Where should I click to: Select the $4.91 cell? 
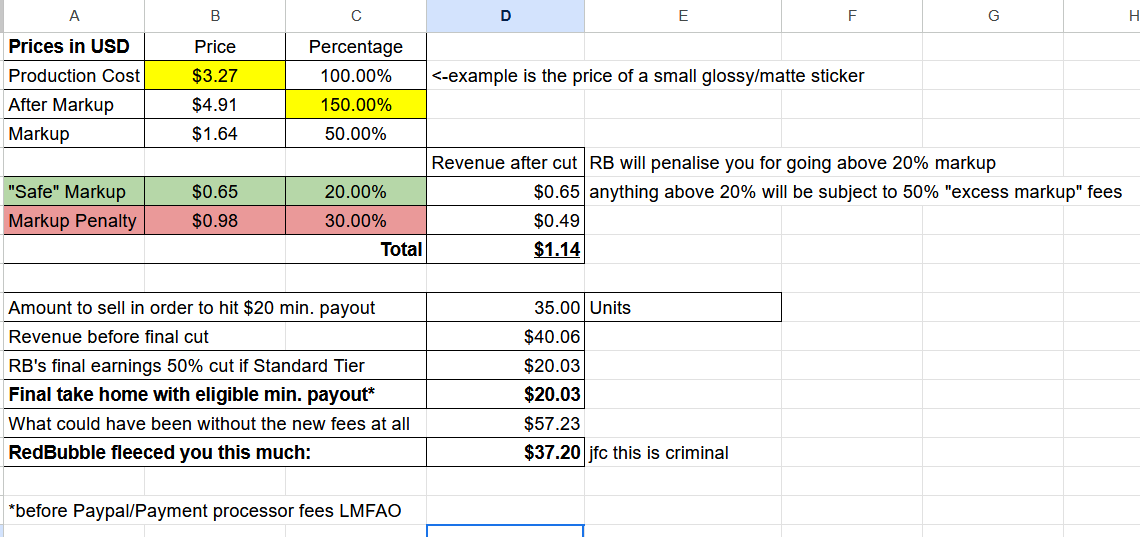click(214, 105)
